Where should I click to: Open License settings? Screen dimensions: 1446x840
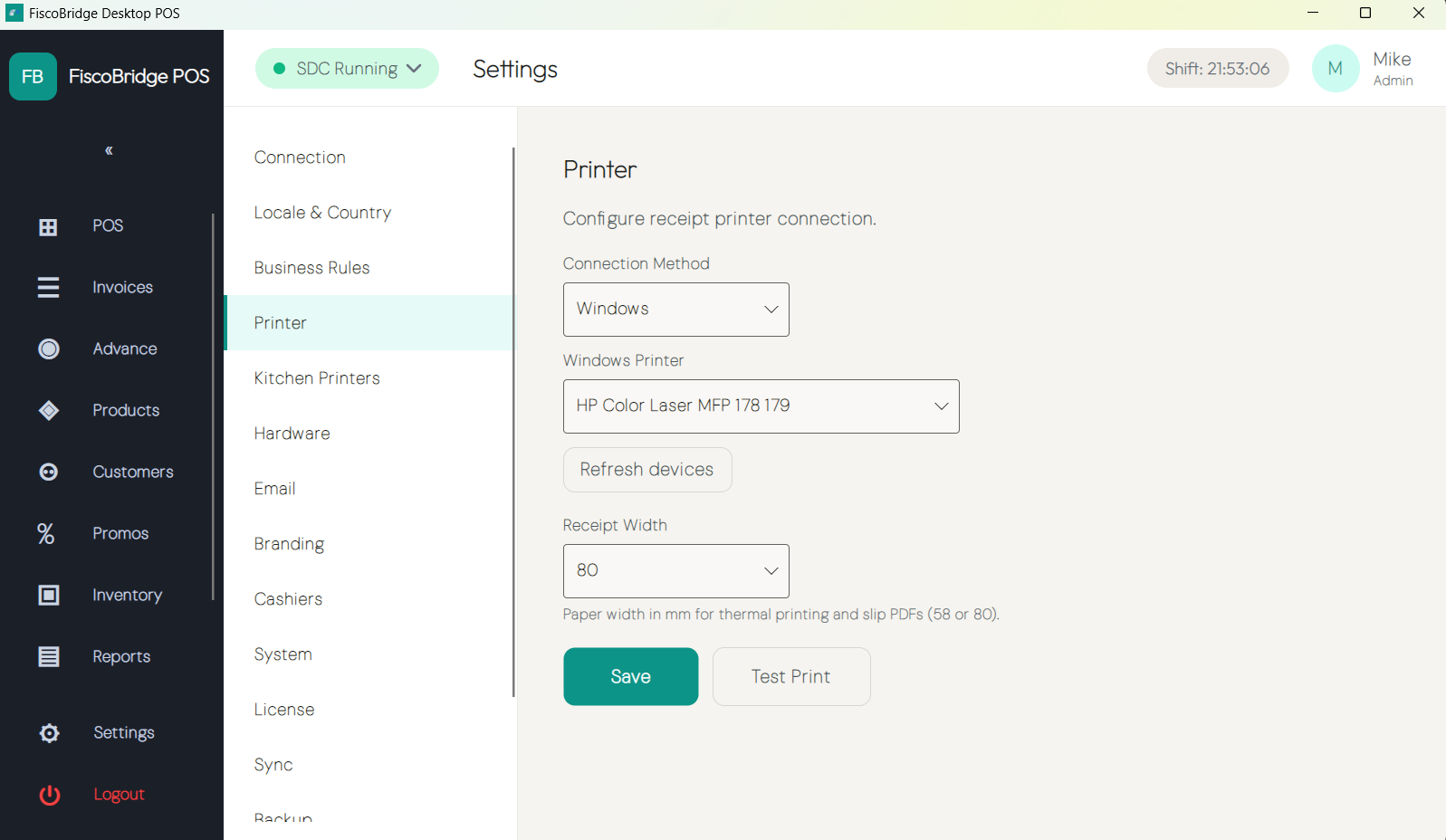(x=369, y=710)
